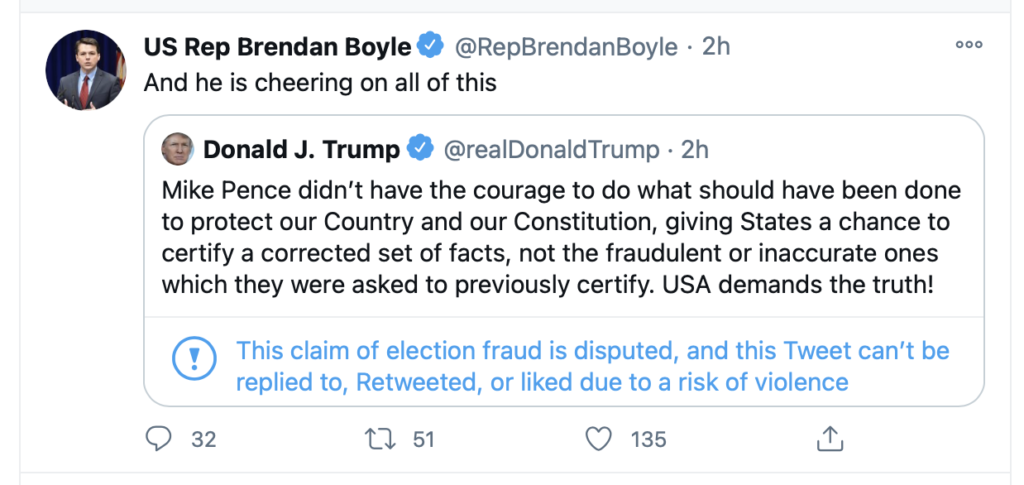Click Boyle's tweet 2h timestamp
The width and height of the screenshot is (1024, 485).
pos(716,47)
